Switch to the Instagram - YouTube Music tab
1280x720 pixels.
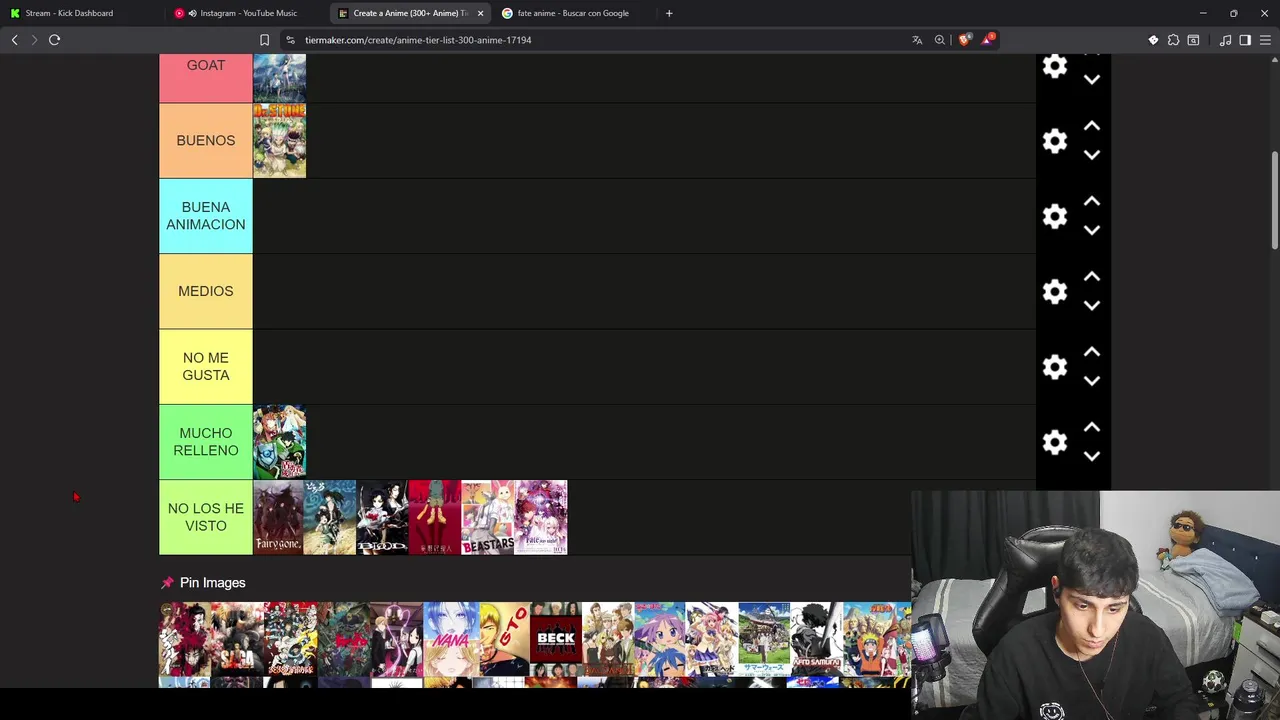246,13
